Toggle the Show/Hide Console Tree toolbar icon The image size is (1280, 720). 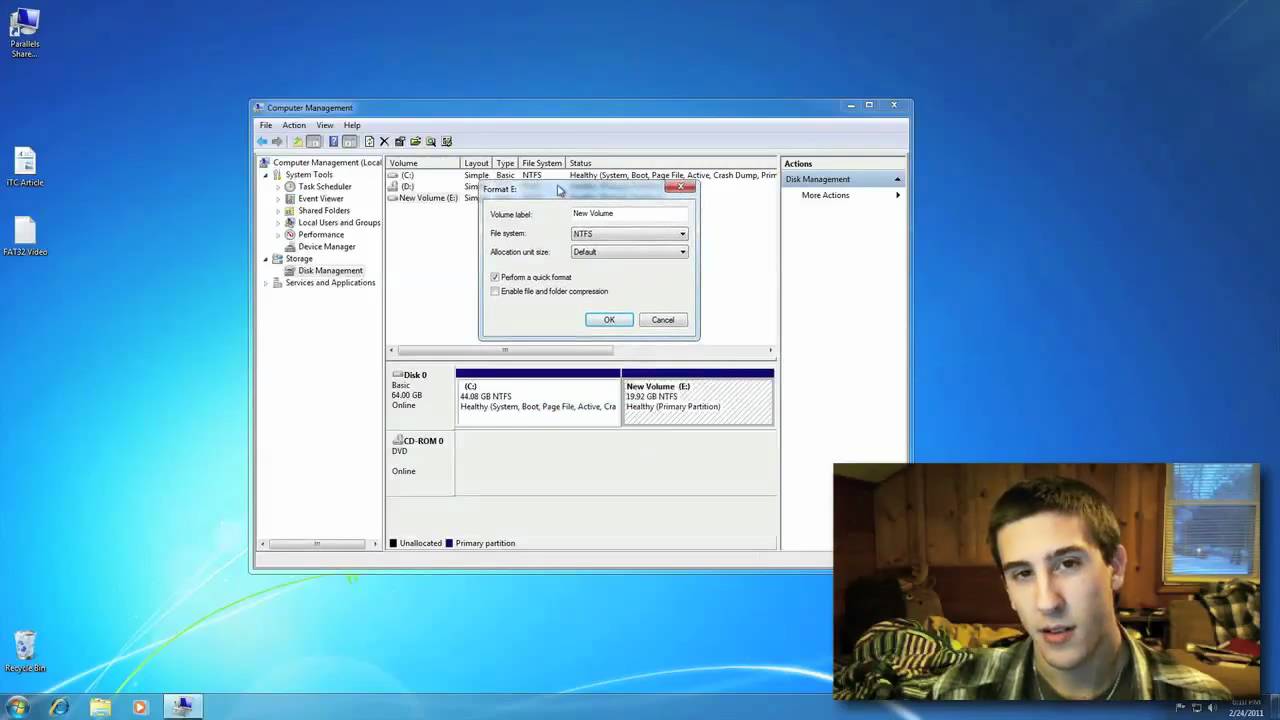coord(313,141)
